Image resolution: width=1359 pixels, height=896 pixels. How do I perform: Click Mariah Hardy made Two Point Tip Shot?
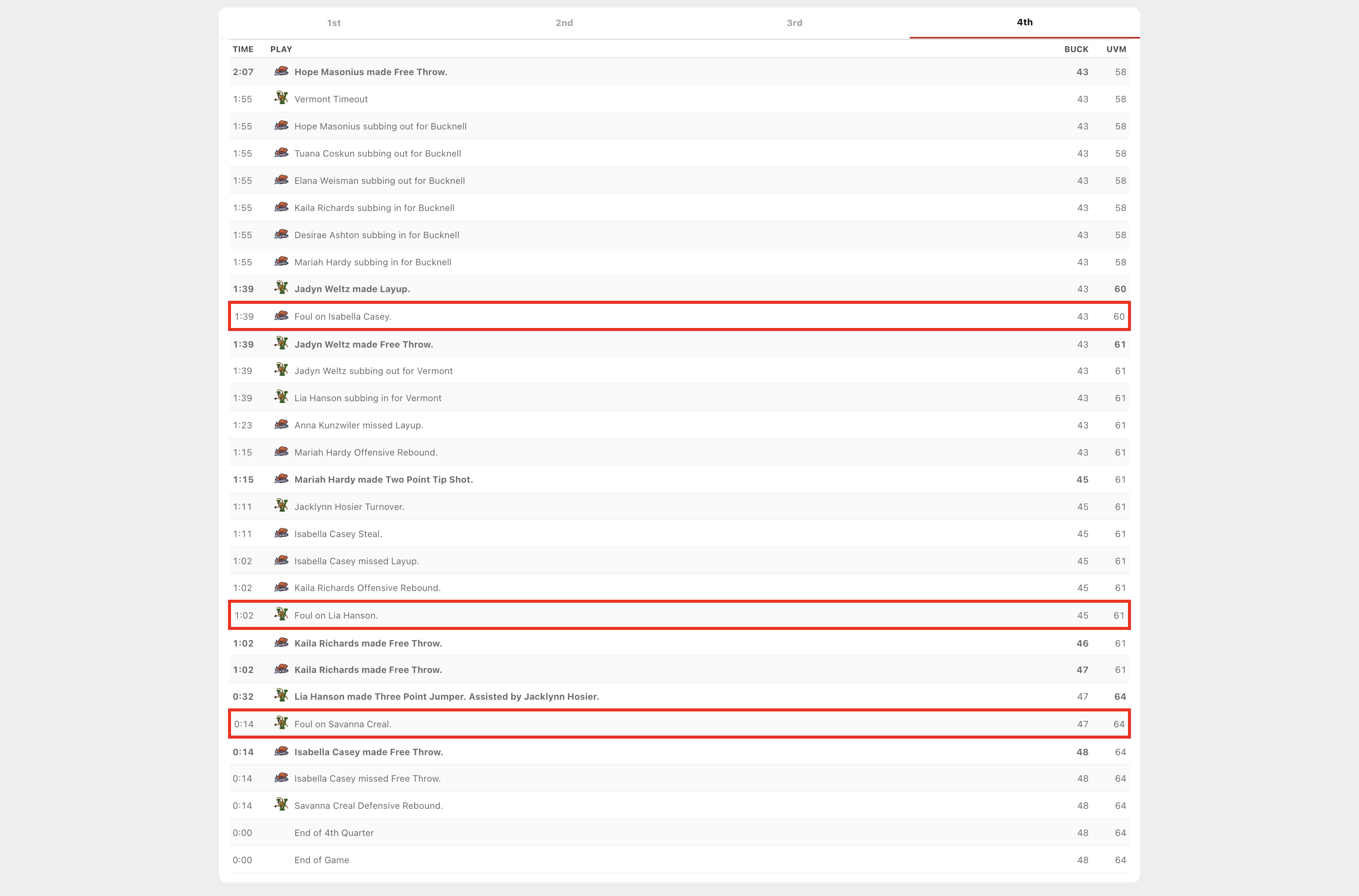pyautogui.click(x=384, y=479)
